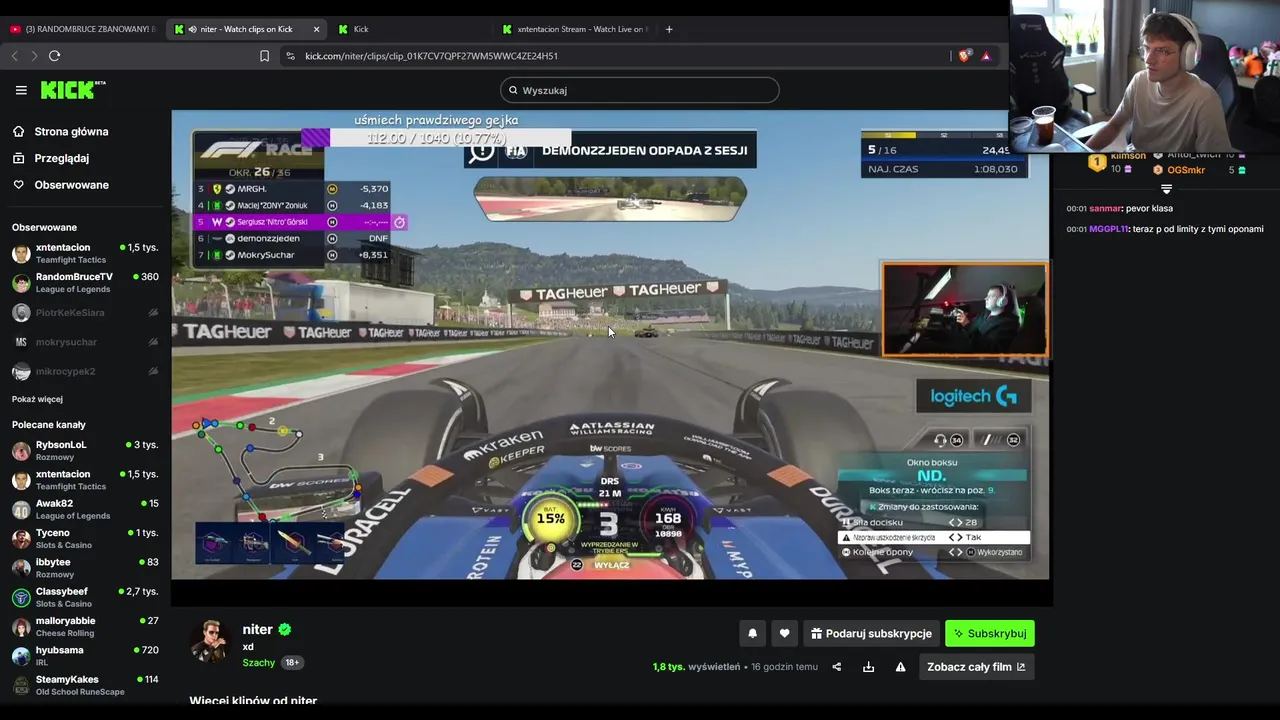Share the clip via share icon
This screenshot has width=1280, height=720.
click(x=837, y=667)
